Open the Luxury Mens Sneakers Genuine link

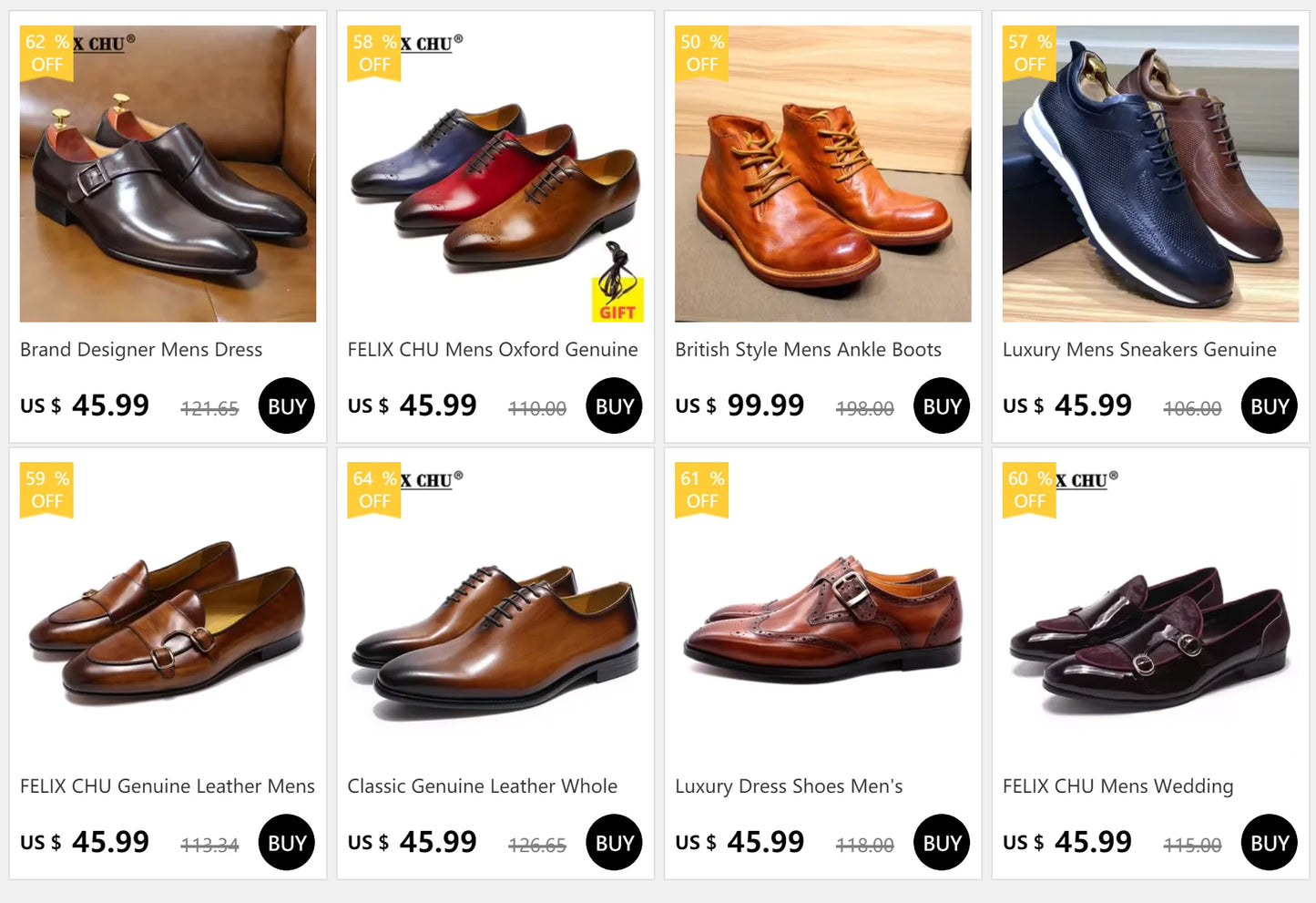tap(1138, 350)
